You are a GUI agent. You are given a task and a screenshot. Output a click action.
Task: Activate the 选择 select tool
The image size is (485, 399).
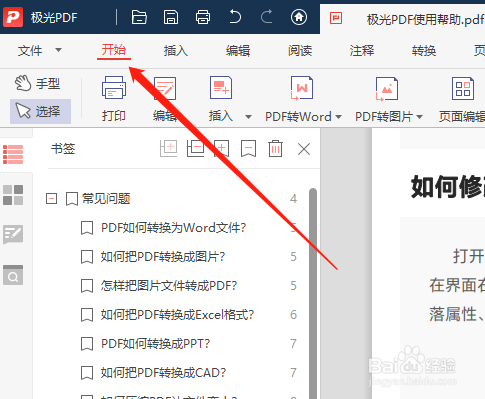tap(40, 111)
